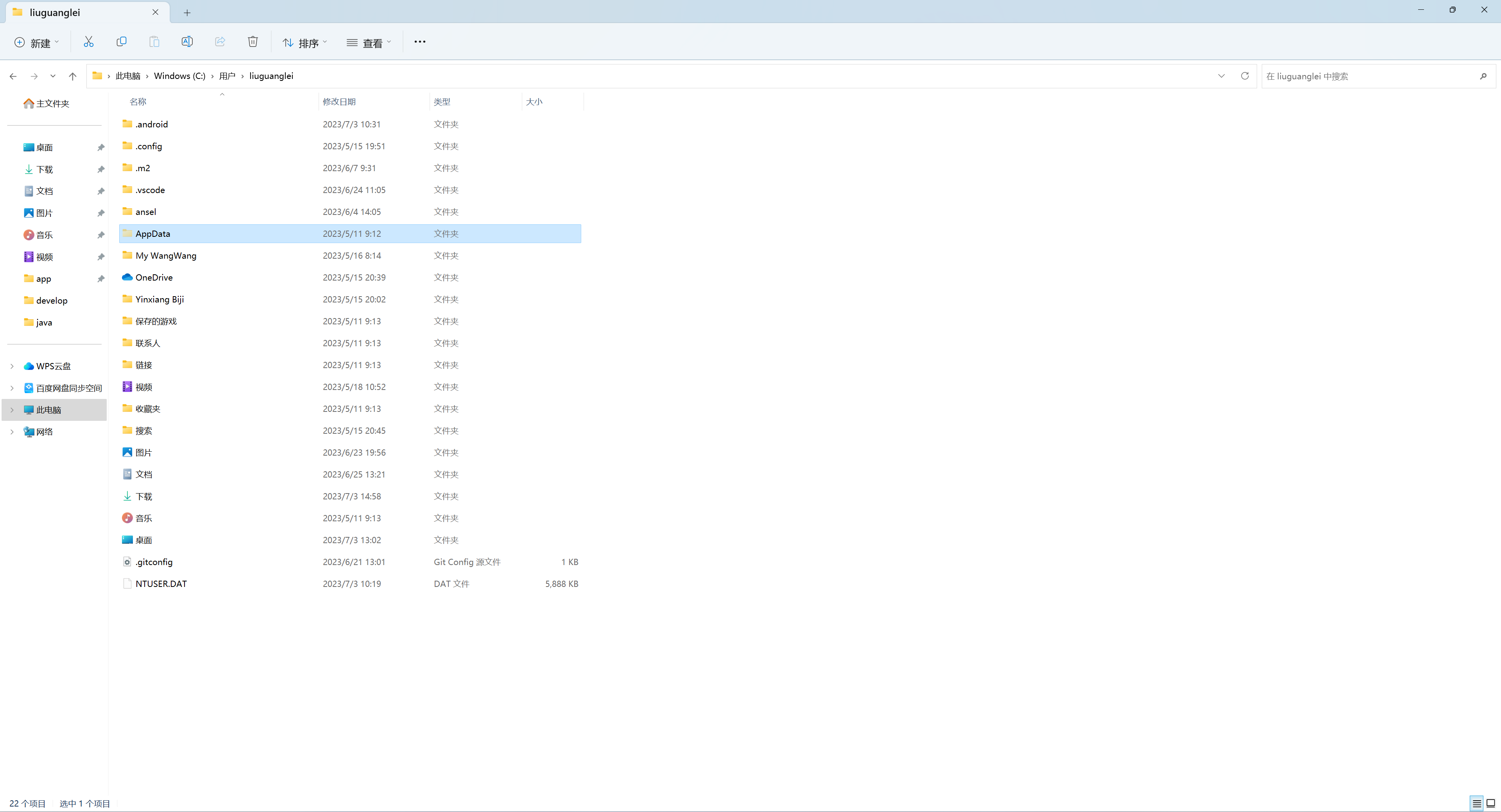Select the OneDrive cloud folder
The height and width of the screenshot is (812, 1501).
pyautogui.click(x=350, y=277)
